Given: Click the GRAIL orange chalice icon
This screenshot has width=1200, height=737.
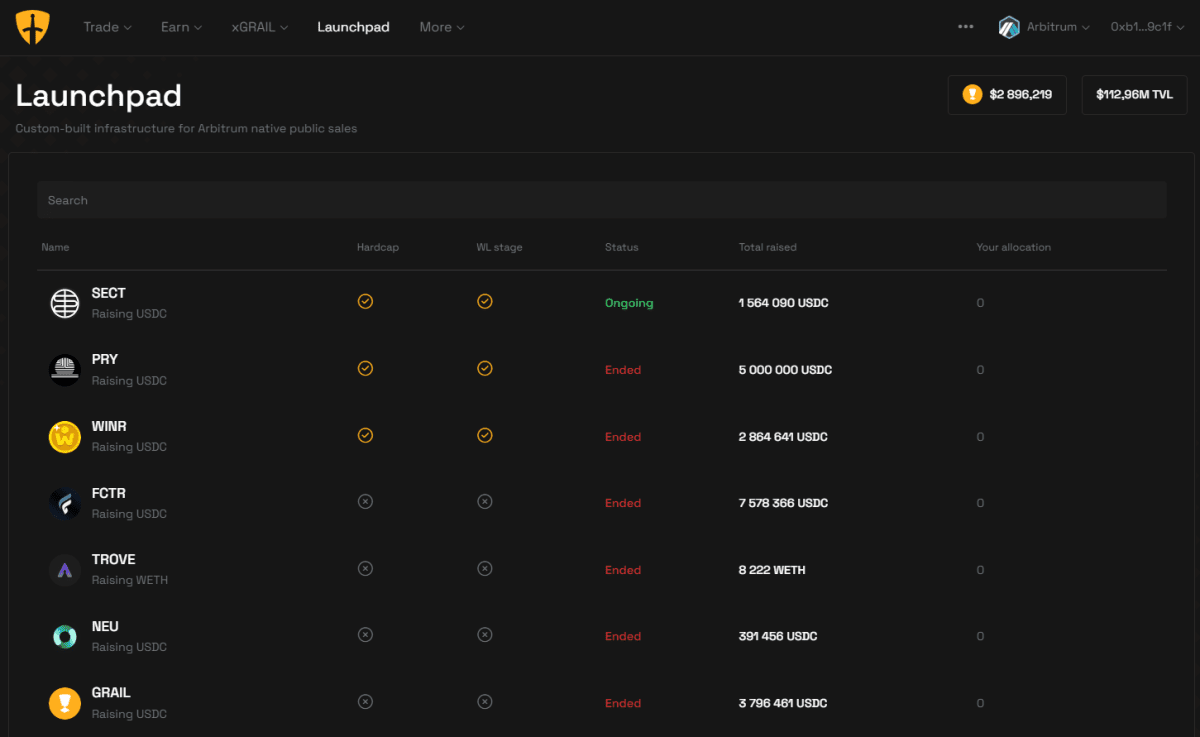Looking at the screenshot, I should (65, 703).
